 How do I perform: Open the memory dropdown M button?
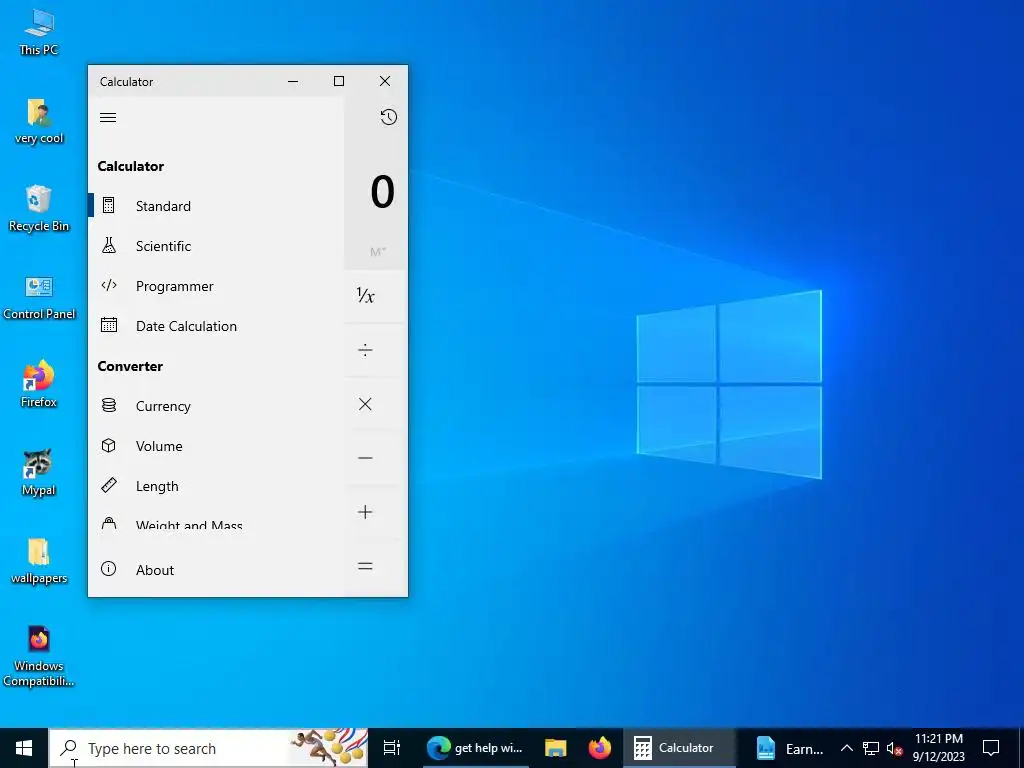click(377, 251)
